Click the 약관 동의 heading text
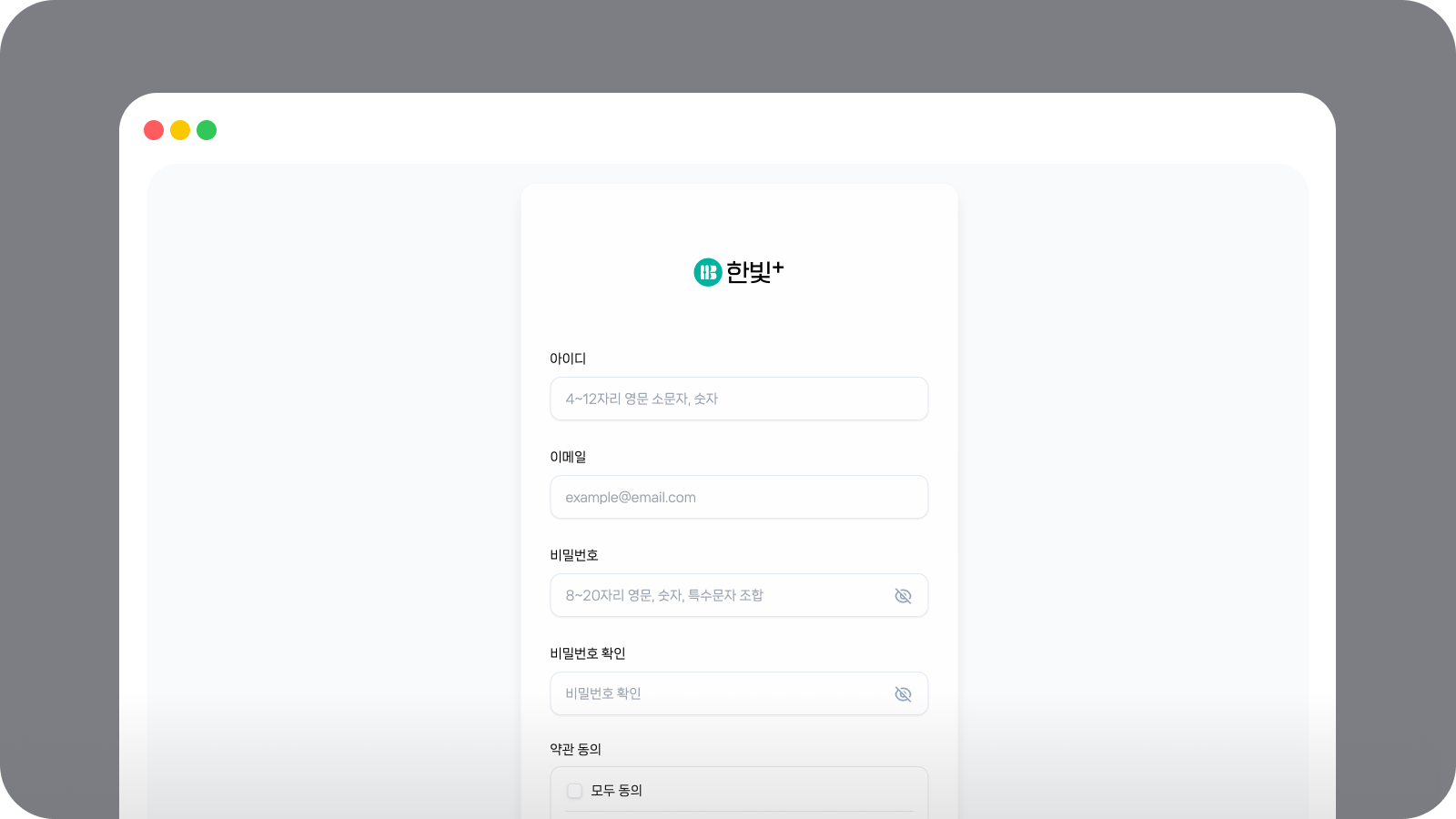This screenshot has height=819, width=1456. (575, 749)
